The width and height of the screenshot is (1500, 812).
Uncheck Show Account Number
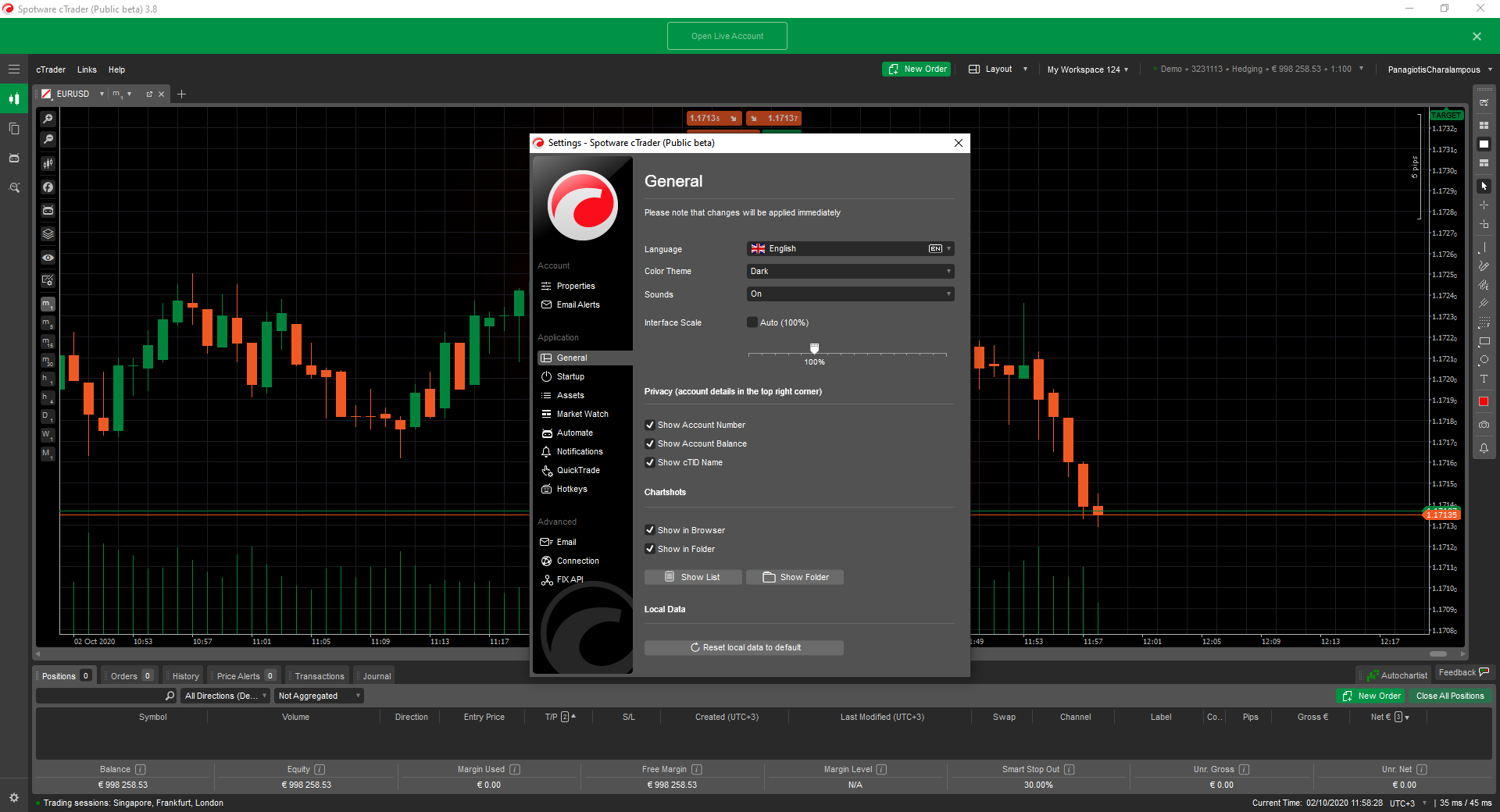point(649,425)
